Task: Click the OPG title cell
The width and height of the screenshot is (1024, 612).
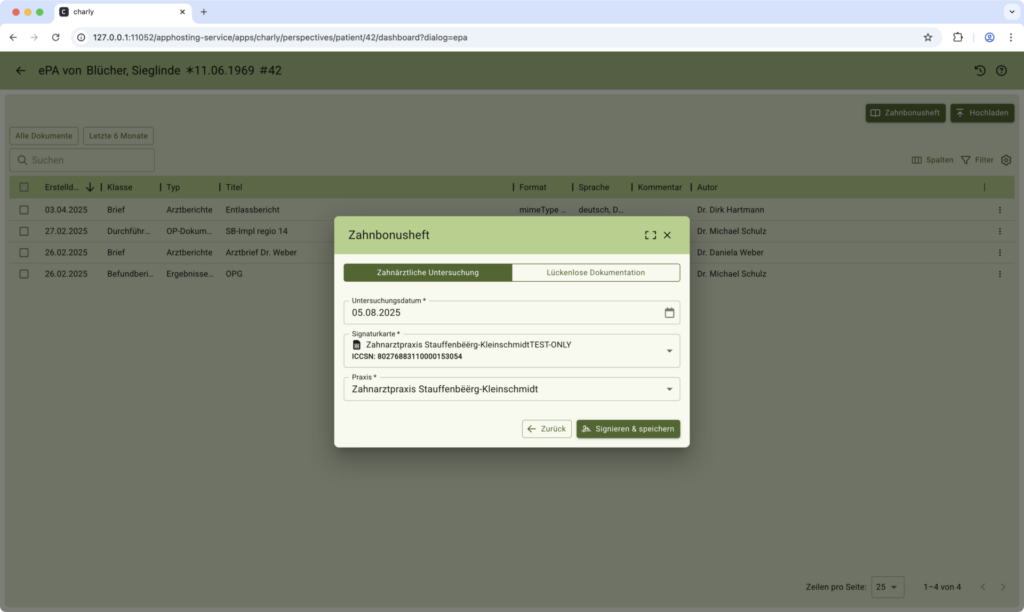Action: coord(234,274)
